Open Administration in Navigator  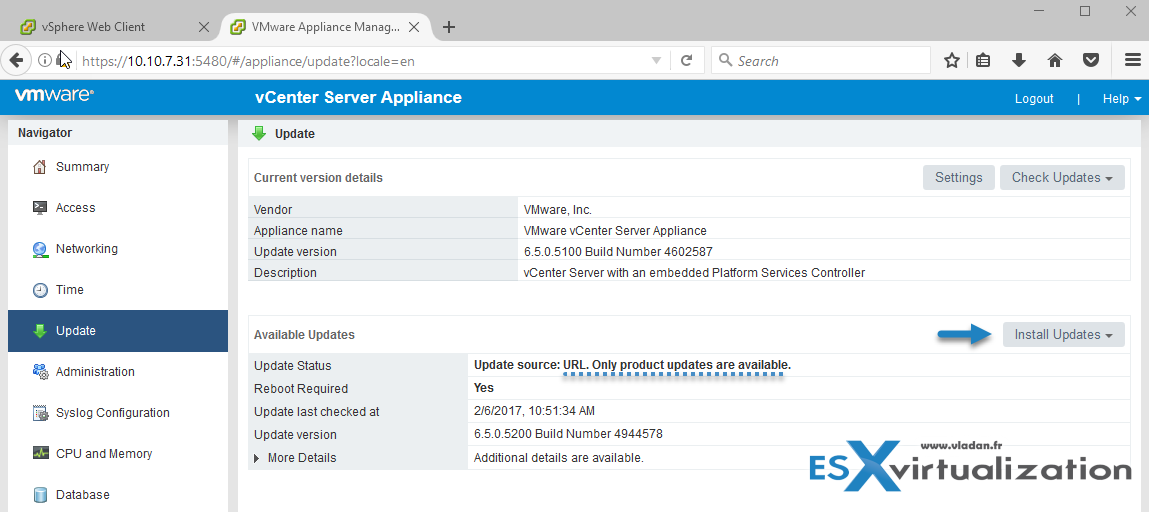118,372
